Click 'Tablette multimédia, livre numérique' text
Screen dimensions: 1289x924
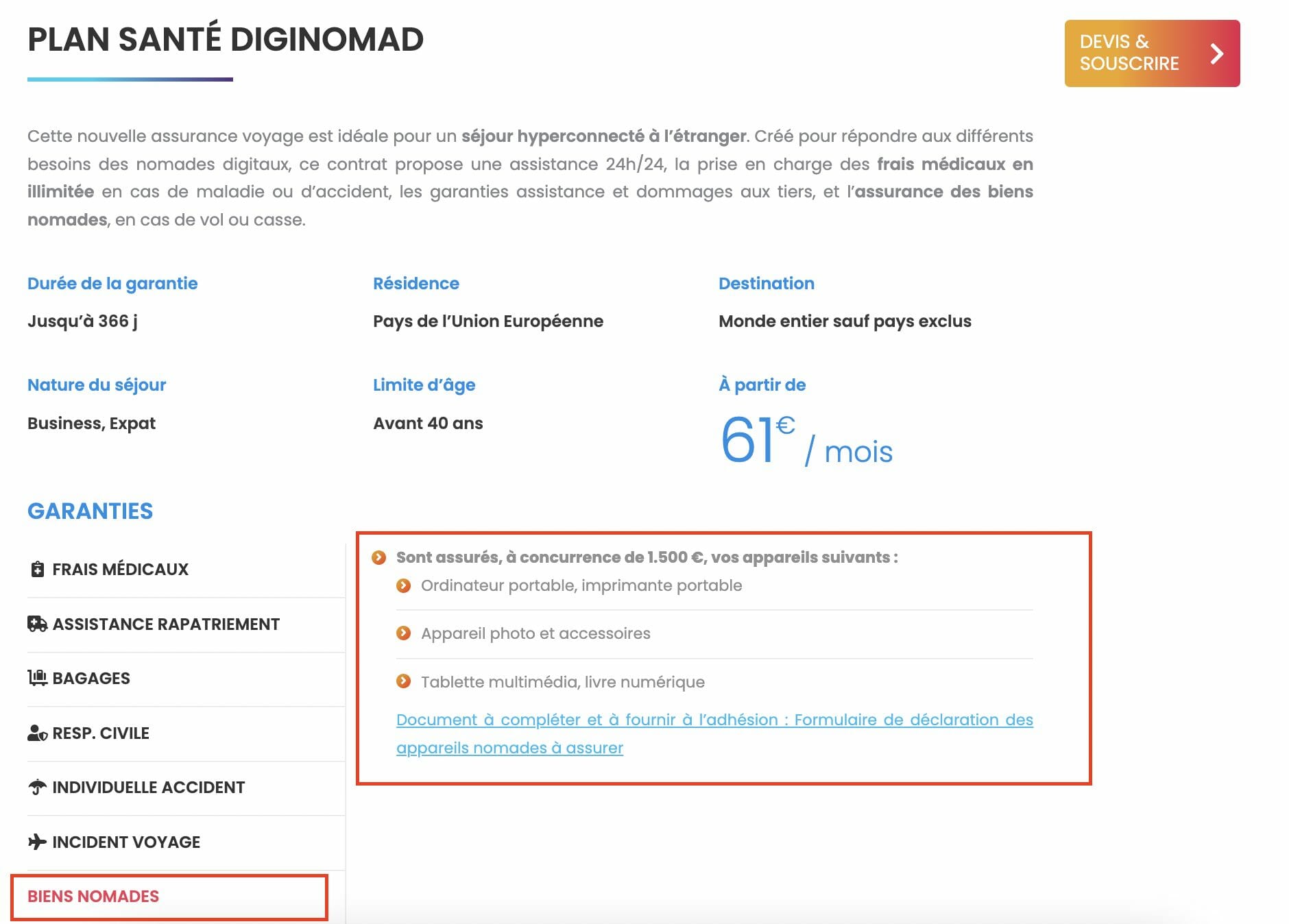(x=563, y=682)
